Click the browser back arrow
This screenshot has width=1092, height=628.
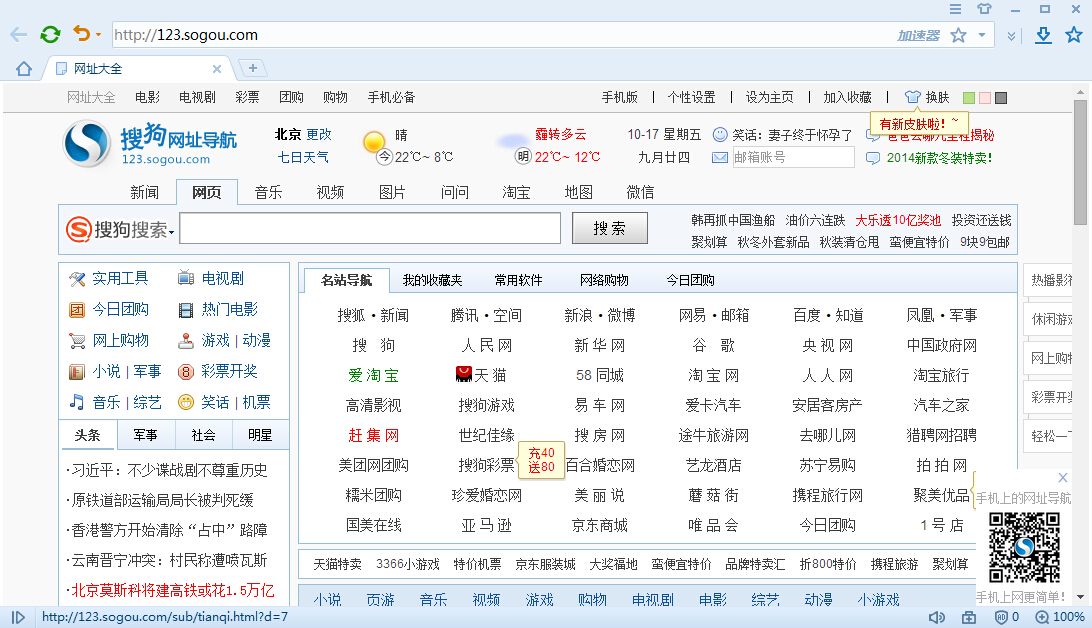18,34
